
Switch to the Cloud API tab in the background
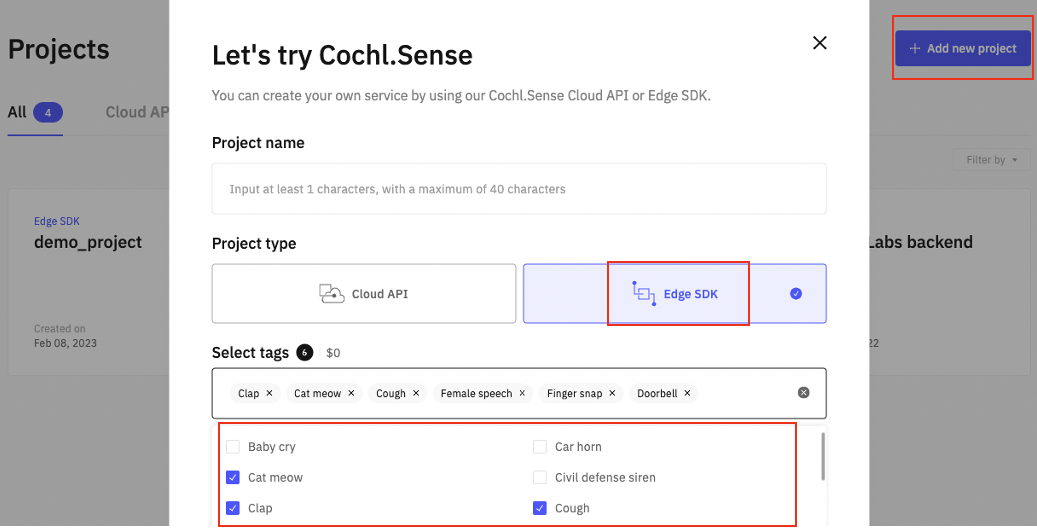(137, 112)
